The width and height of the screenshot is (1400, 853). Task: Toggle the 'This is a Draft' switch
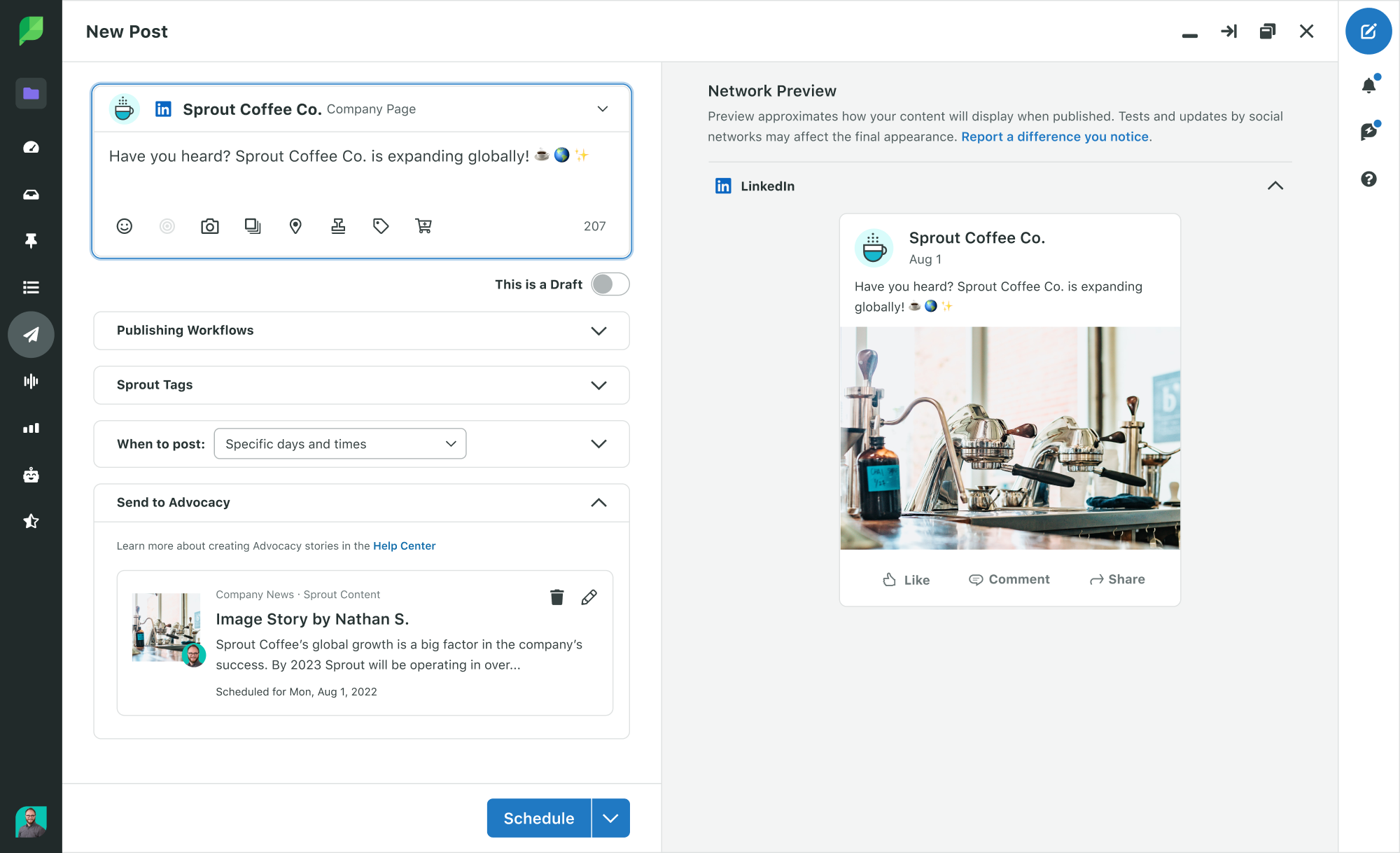click(610, 284)
